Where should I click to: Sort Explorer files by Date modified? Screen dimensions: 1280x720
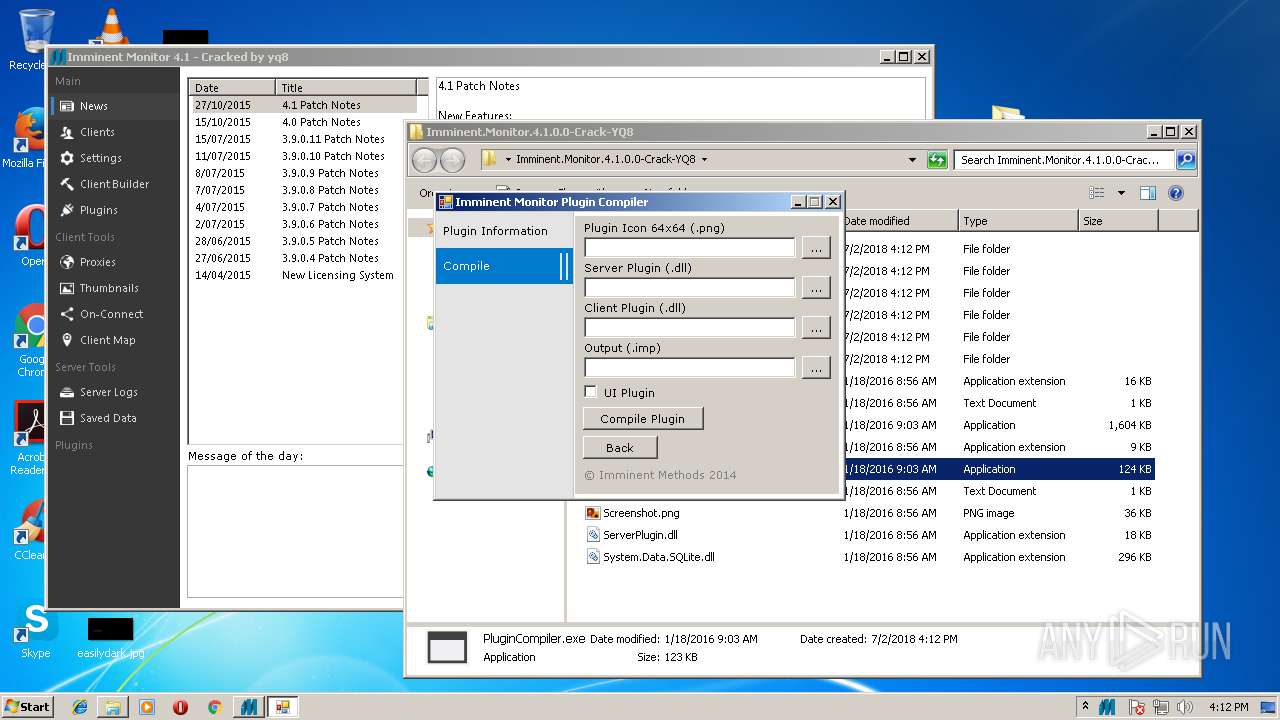[899, 221]
